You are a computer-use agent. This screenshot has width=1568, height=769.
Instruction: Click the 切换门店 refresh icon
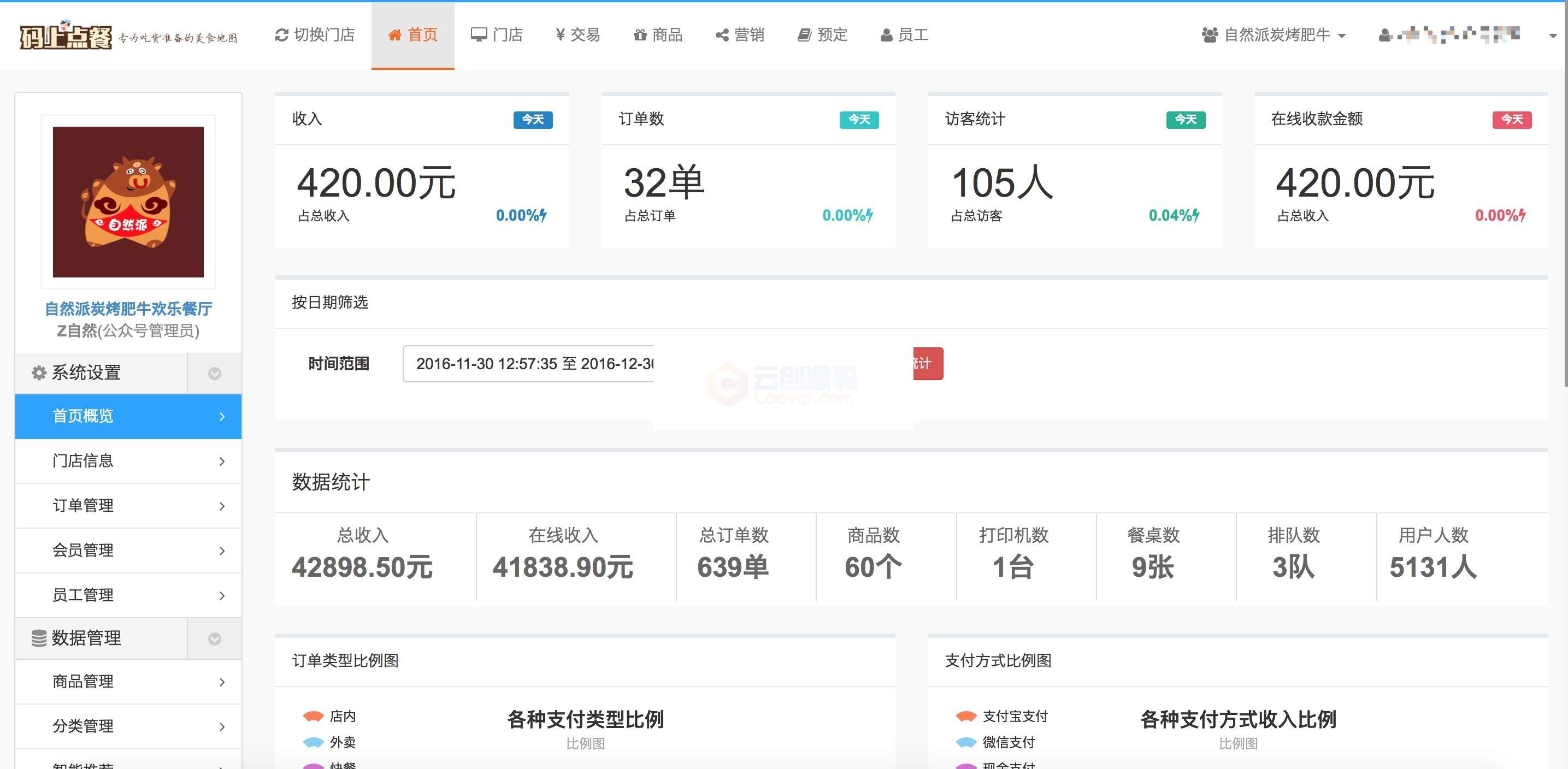[x=281, y=36]
